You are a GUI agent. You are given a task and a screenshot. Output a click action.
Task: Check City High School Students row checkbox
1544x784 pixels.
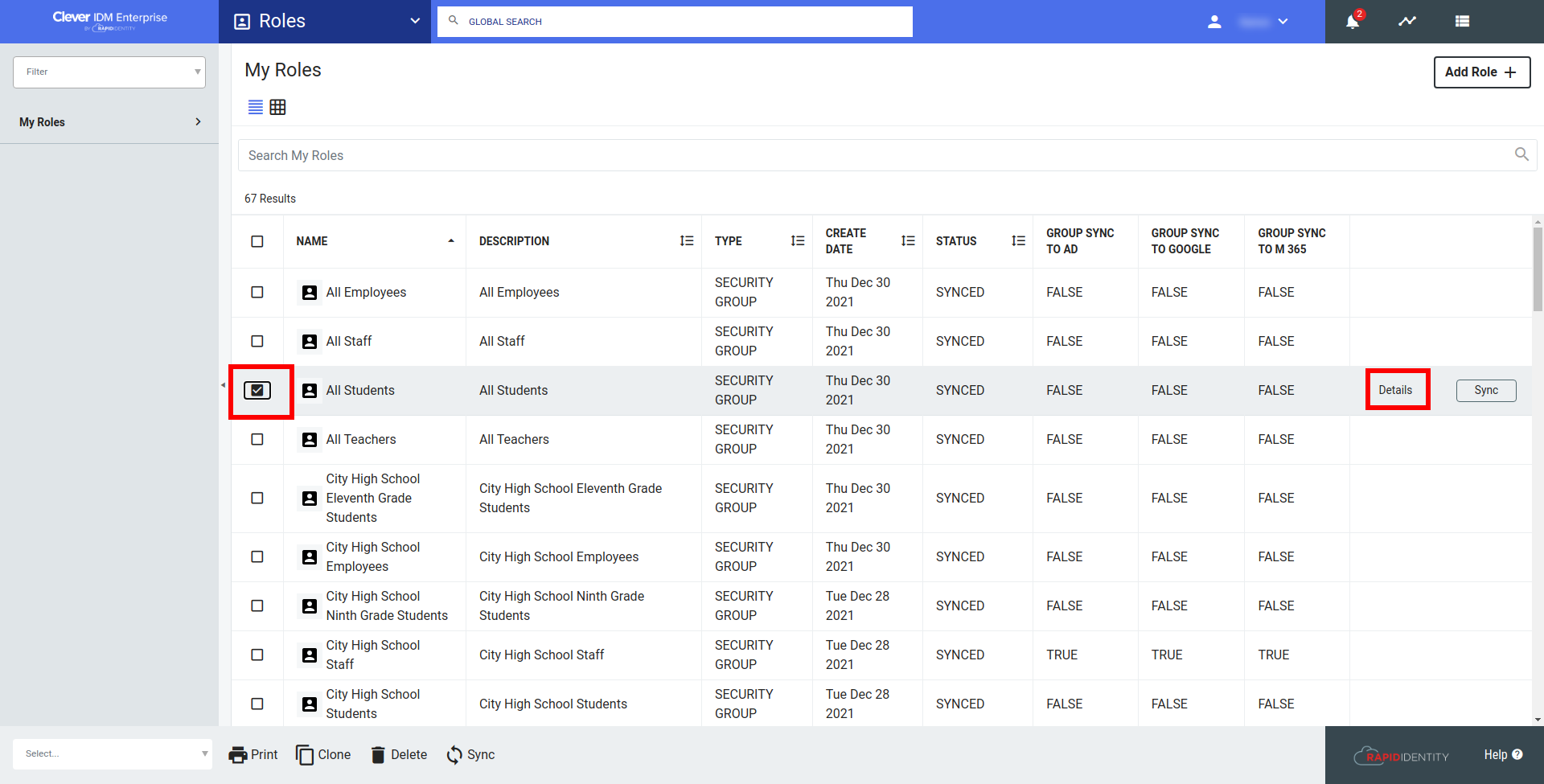point(257,704)
